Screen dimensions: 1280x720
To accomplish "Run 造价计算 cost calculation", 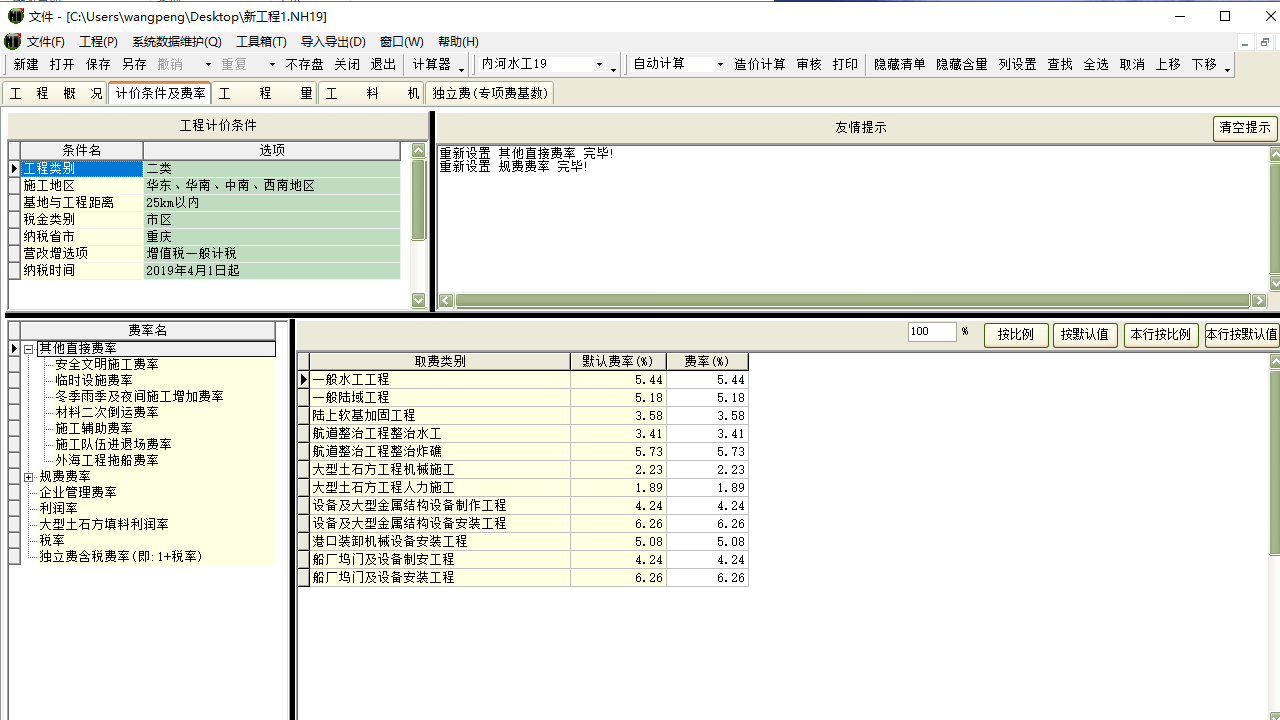I will point(759,65).
